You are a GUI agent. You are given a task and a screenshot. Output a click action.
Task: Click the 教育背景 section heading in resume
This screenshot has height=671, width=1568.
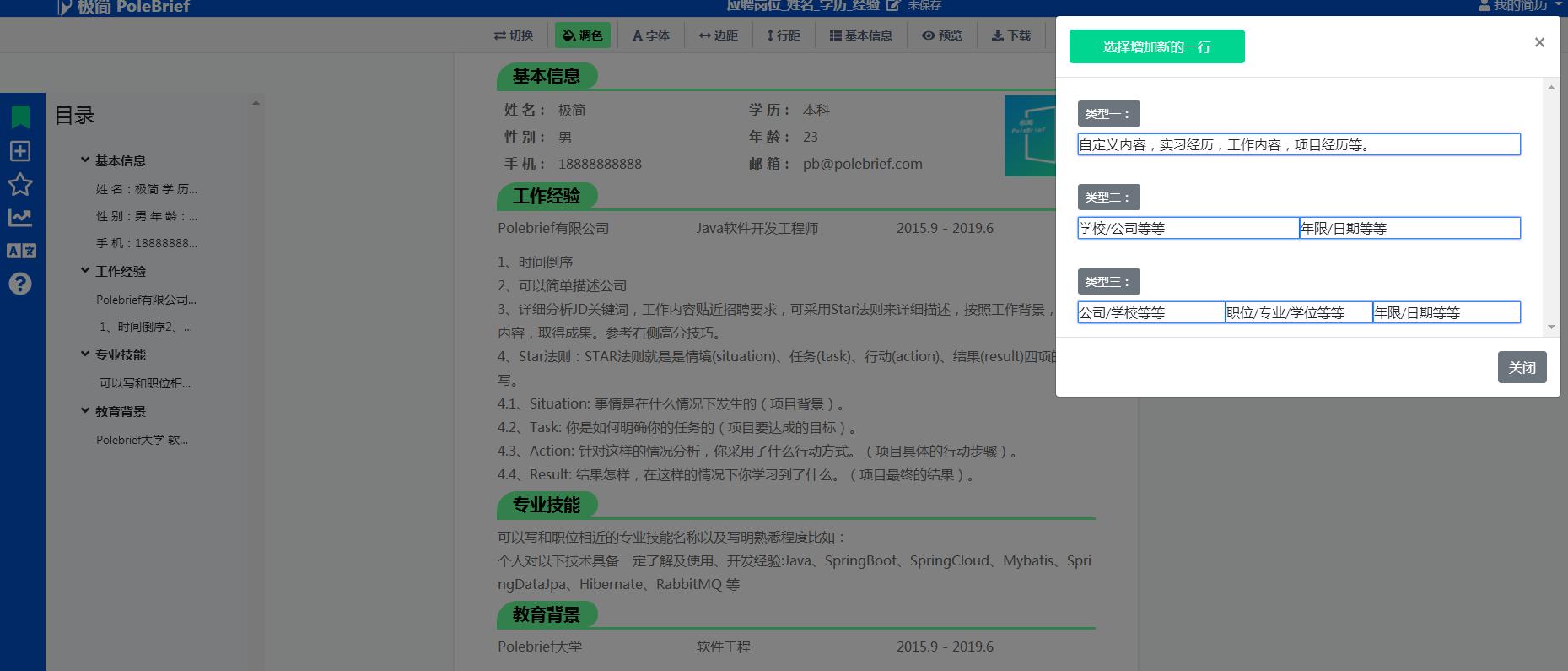pyautogui.click(x=547, y=614)
